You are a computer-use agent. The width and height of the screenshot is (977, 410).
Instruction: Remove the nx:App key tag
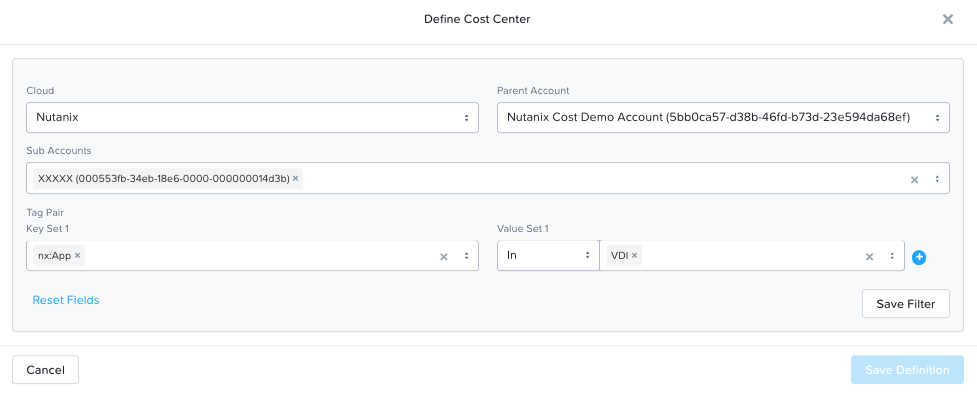(77, 255)
